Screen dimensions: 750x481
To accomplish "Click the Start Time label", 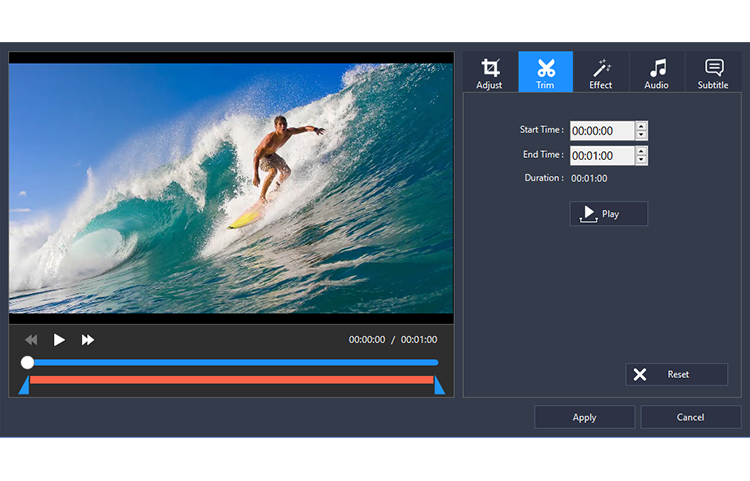I will pyautogui.click(x=541, y=130).
